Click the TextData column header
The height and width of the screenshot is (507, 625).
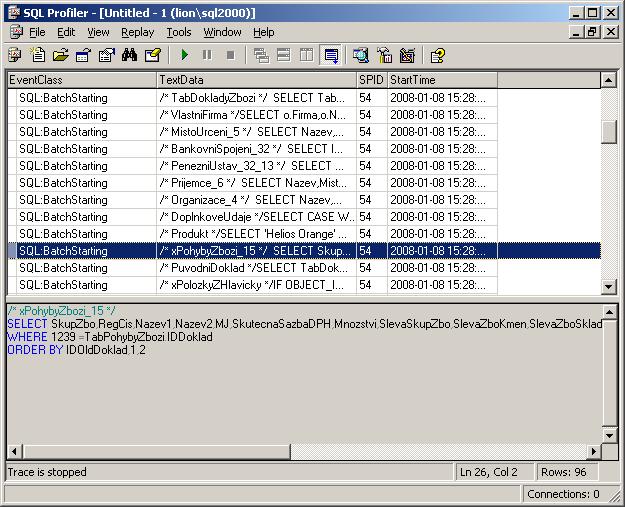pos(255,79)
